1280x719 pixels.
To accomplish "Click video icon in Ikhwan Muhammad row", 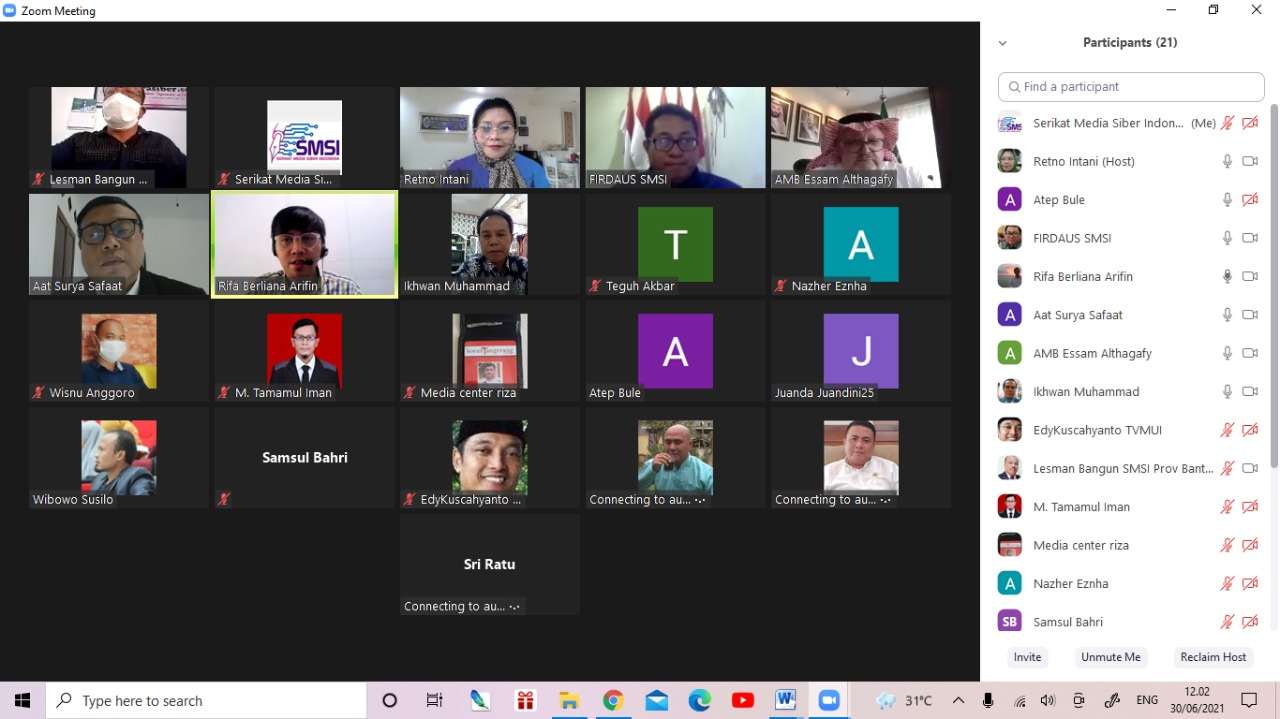I will tap(1250, 392).
